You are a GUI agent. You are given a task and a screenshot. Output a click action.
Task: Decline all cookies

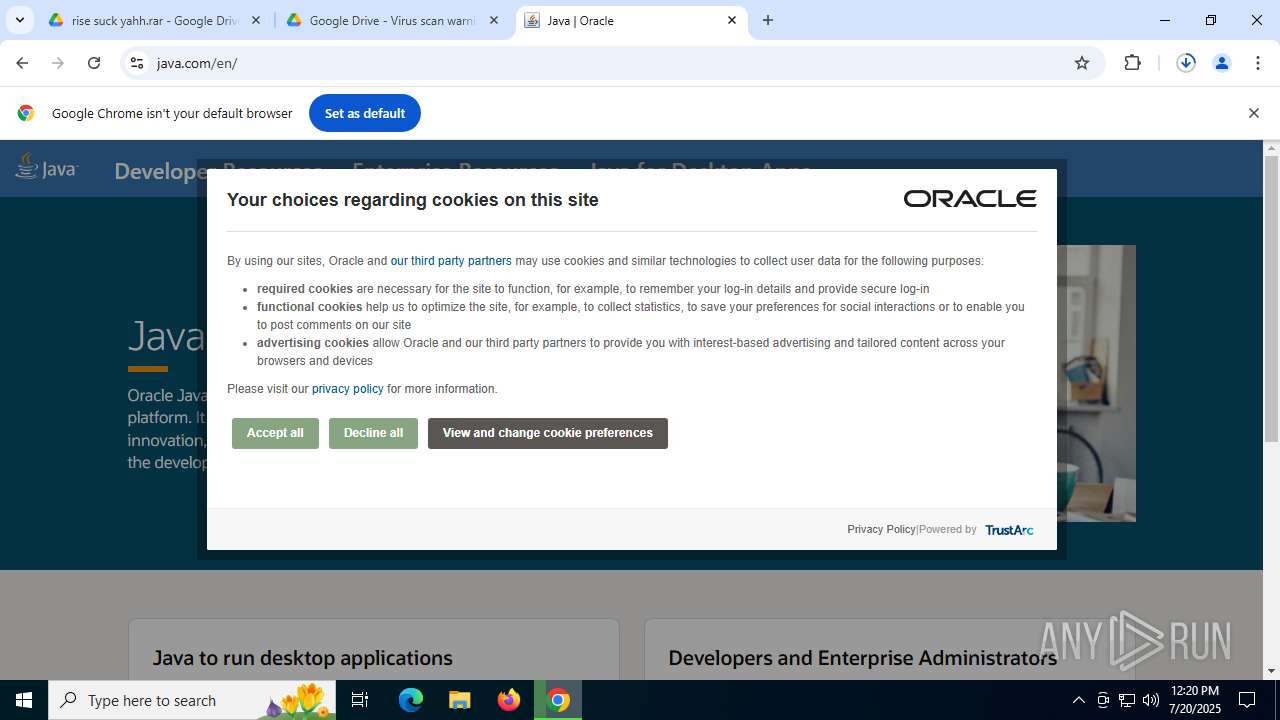373,433
